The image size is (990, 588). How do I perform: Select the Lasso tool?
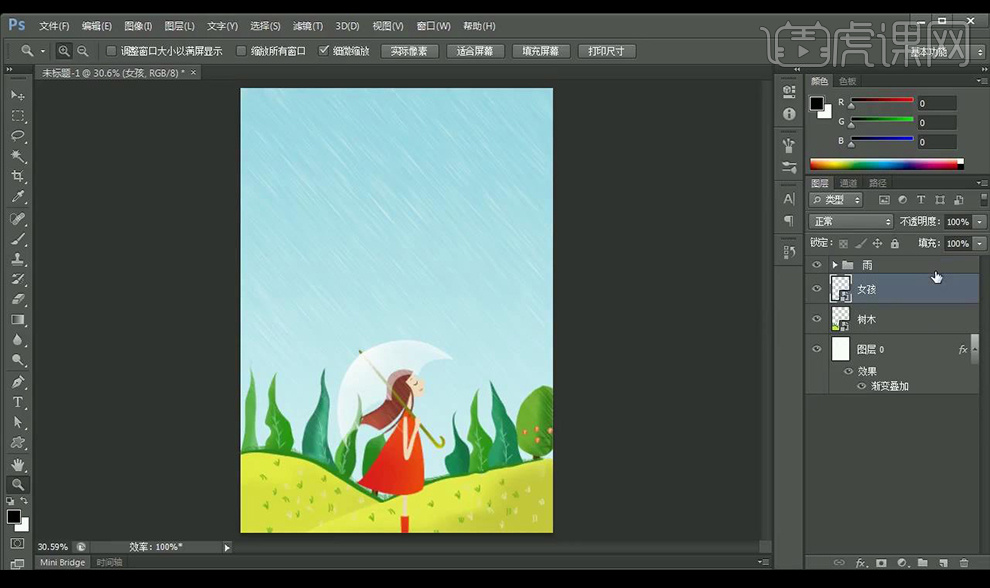coord(17,136)
